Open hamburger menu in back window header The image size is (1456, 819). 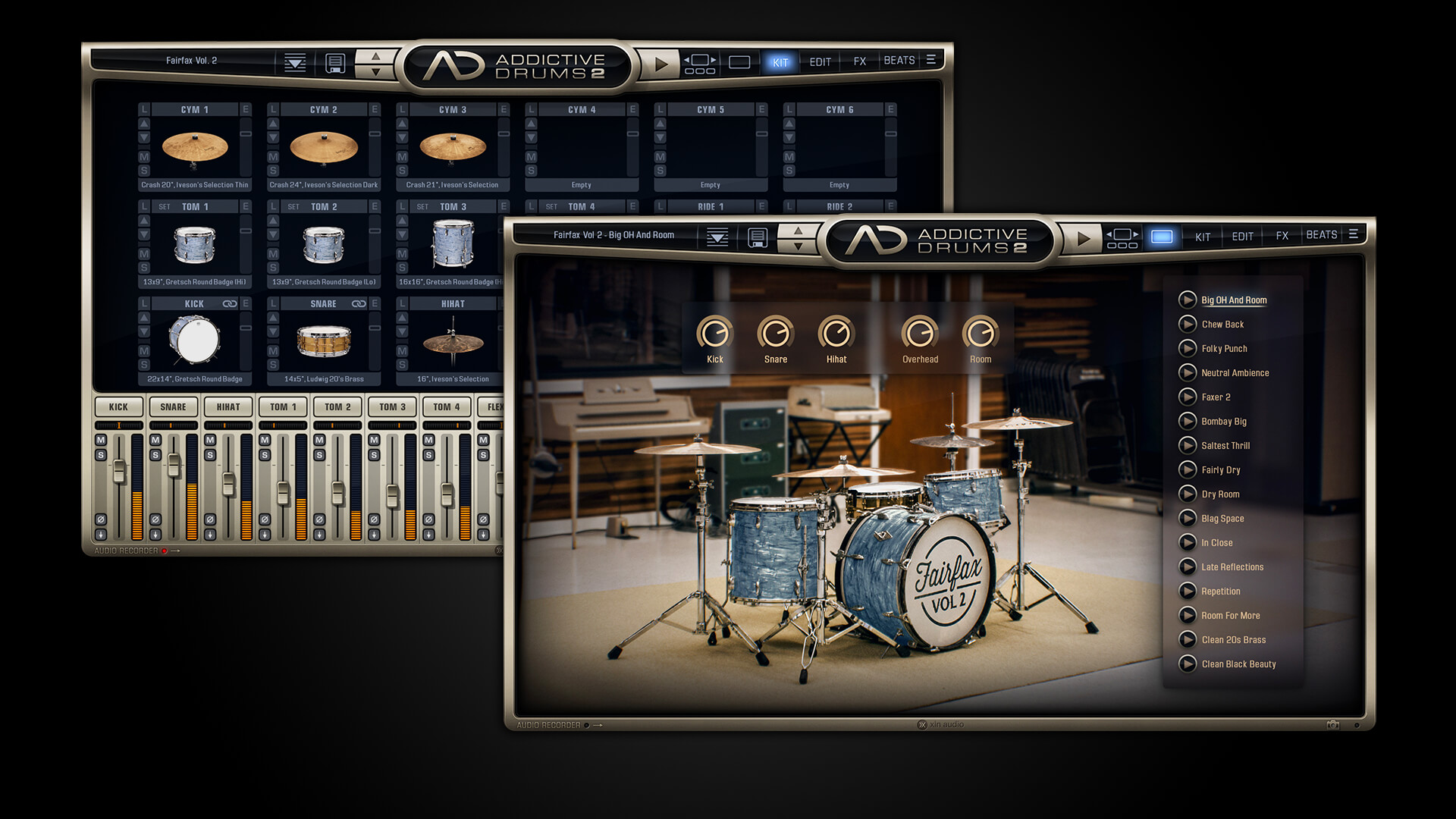tap(931, 60)
